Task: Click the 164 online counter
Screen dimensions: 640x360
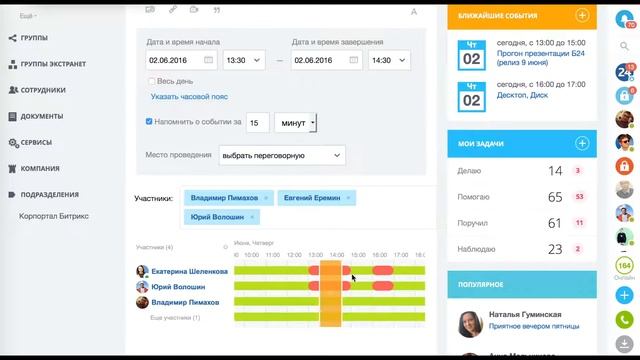Action: [x=624, y=266]
